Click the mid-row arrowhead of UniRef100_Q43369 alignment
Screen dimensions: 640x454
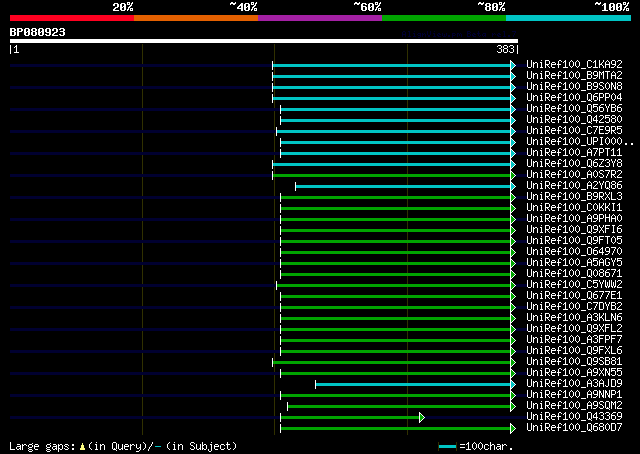click(422, 418)
